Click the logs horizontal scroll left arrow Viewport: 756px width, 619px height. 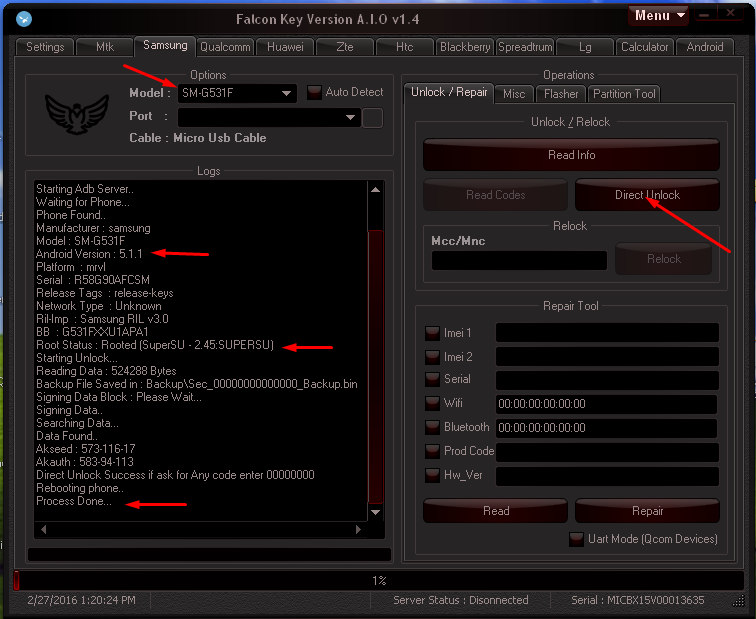(43, 529)
